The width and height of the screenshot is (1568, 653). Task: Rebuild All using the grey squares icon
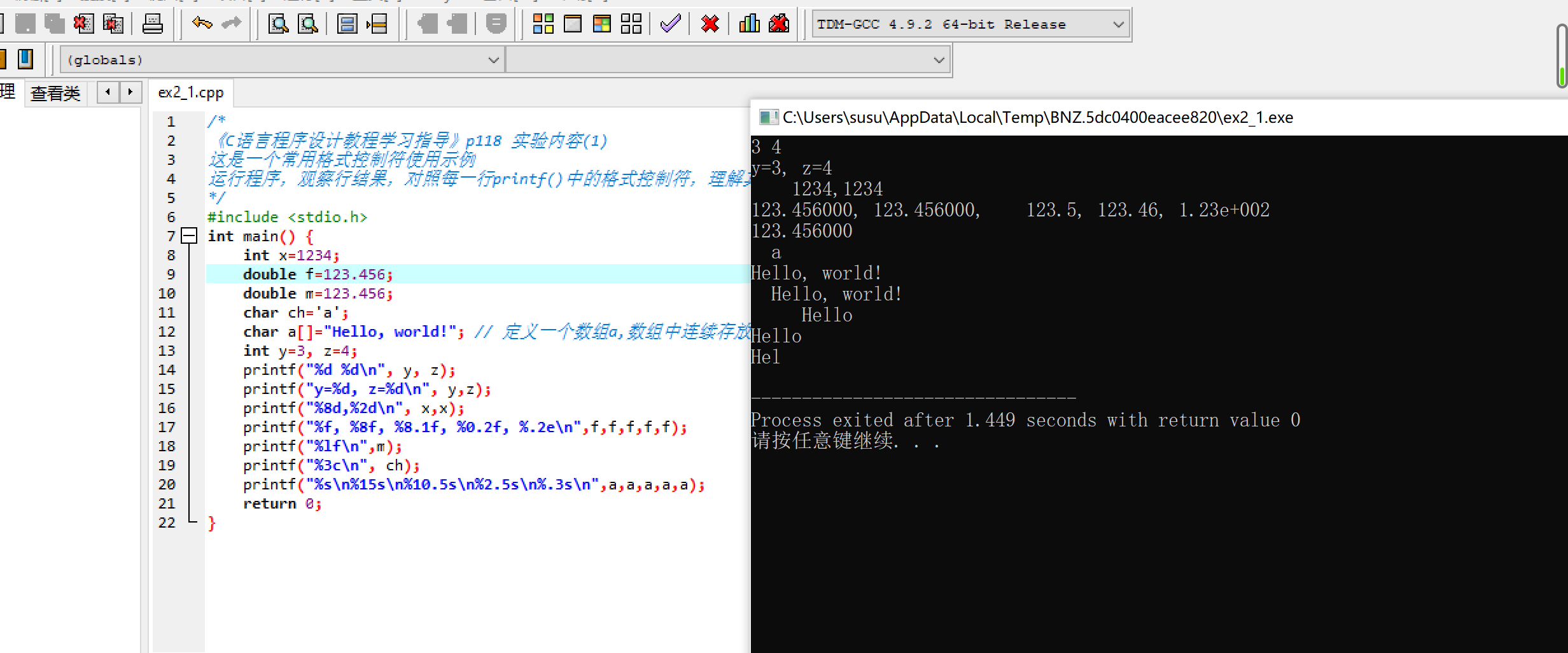point(631,24)
